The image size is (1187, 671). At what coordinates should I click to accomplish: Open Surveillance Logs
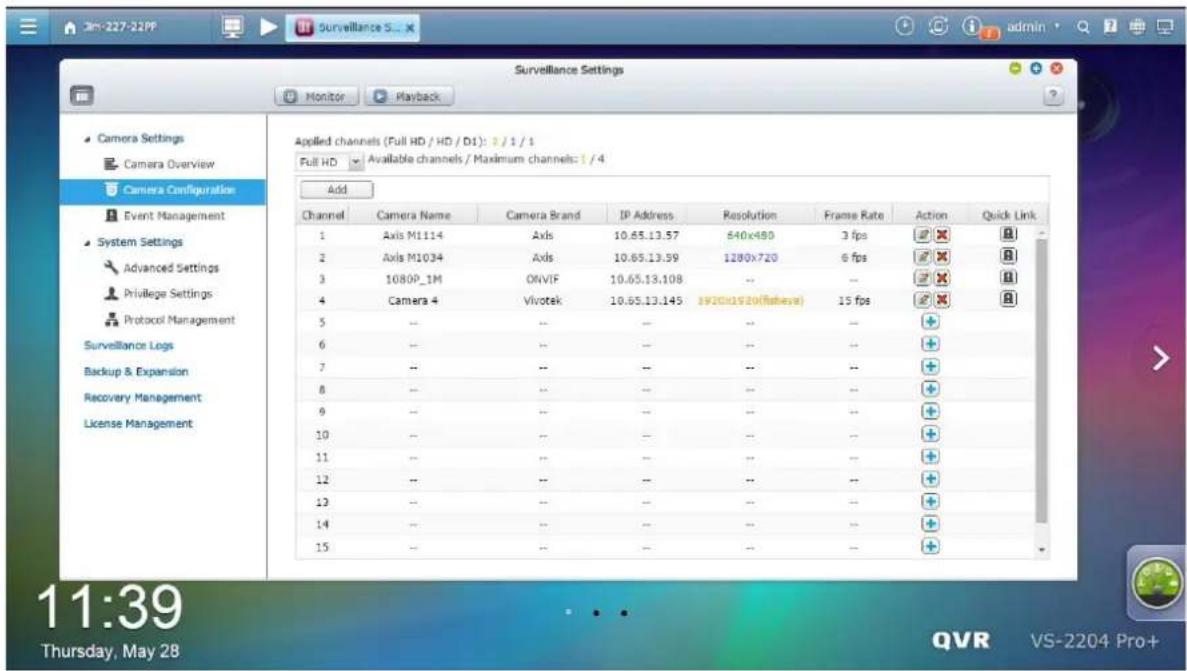(129, 345)
